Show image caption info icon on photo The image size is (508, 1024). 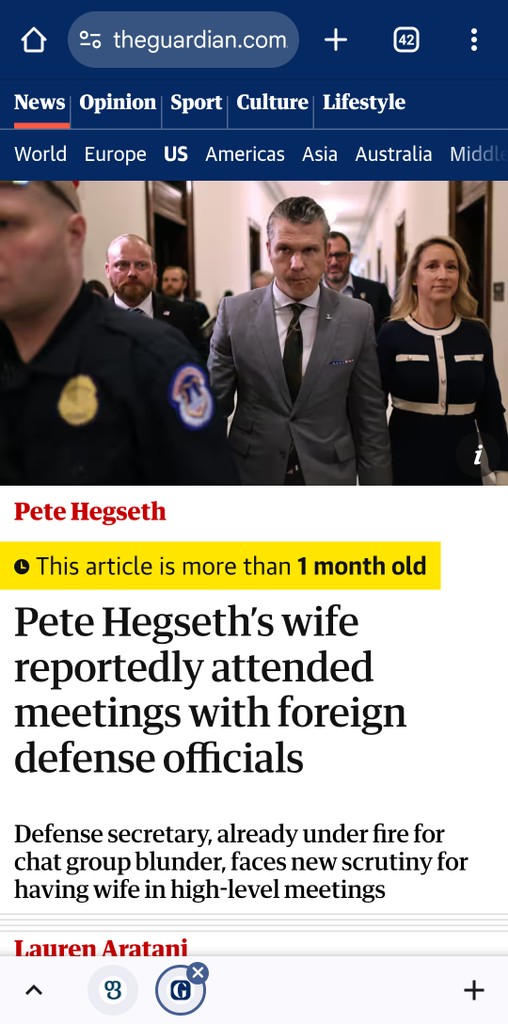tap(479, 455)
